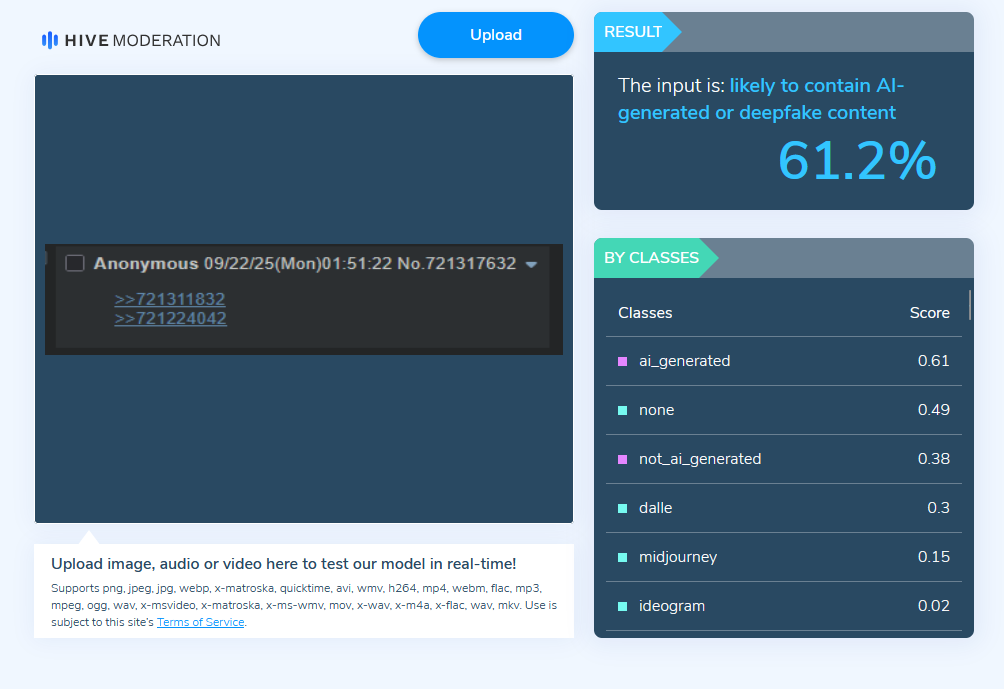
Task: Open the dropdown arrow after No.721317632
Action: 531,264
